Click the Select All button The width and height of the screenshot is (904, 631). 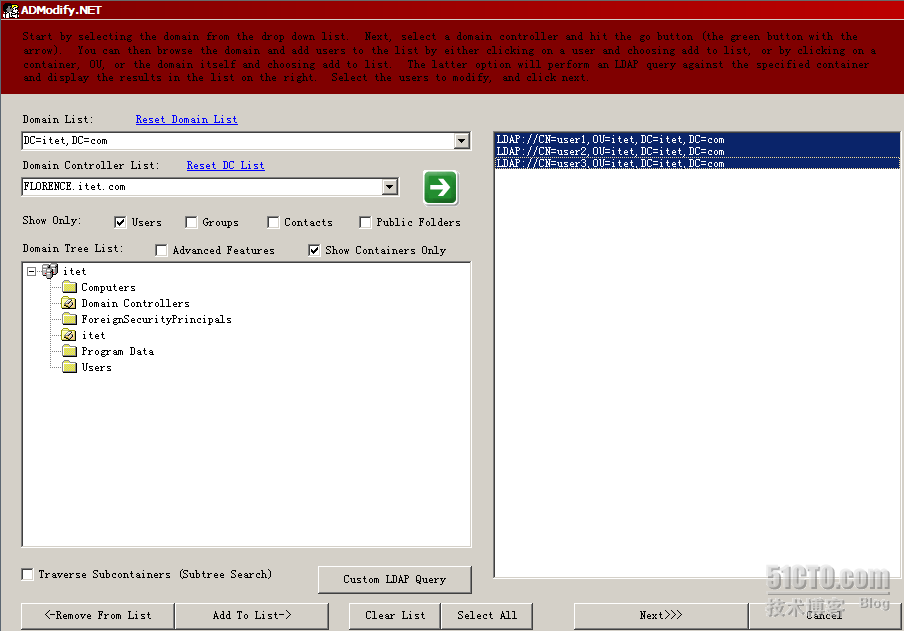point(487,615)
